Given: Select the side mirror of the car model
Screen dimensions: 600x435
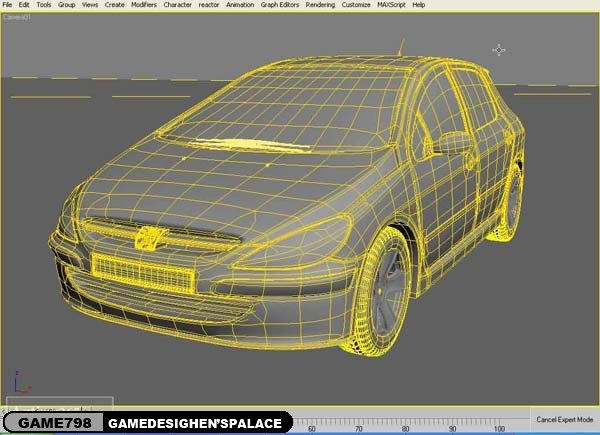Looking at the screenshot, I should click(452, 143).
